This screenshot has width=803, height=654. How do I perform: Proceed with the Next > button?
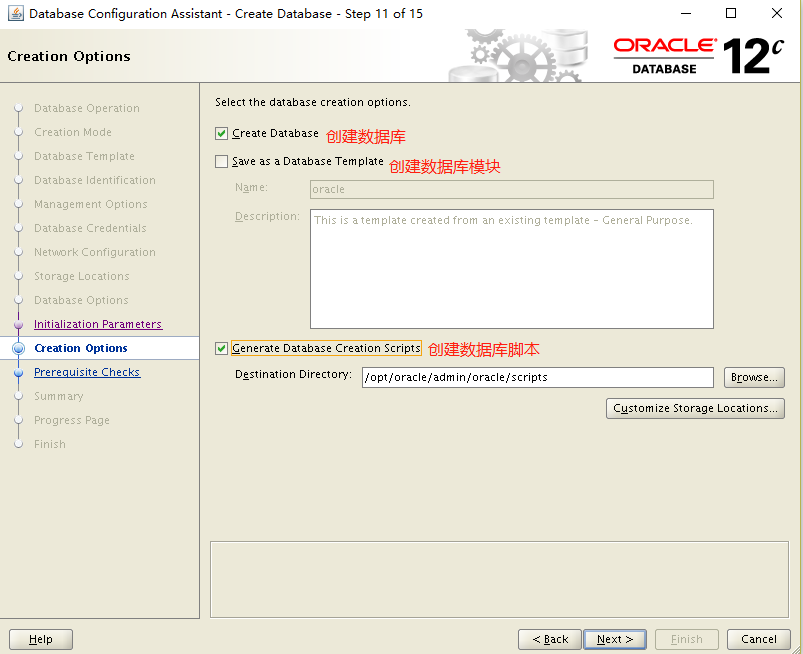point(615,639)
